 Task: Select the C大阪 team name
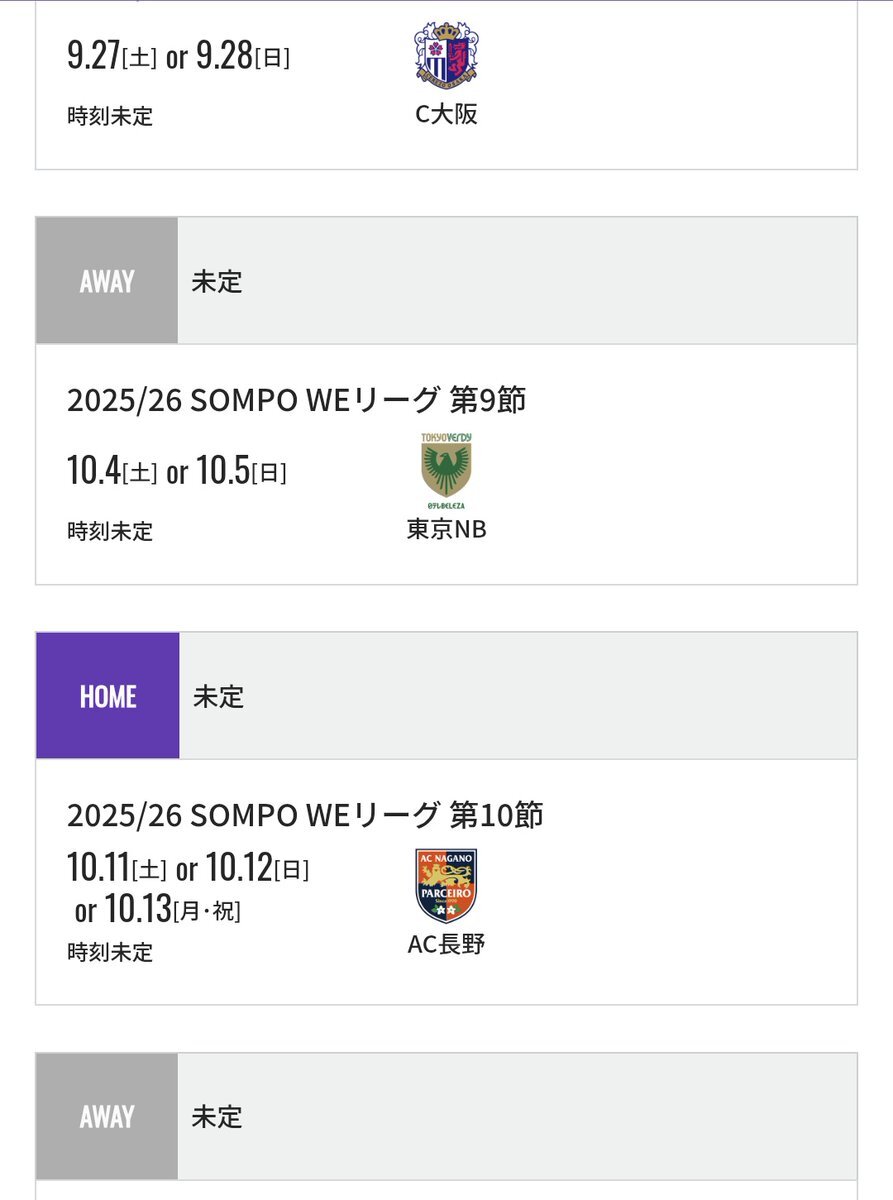[446, 114]
